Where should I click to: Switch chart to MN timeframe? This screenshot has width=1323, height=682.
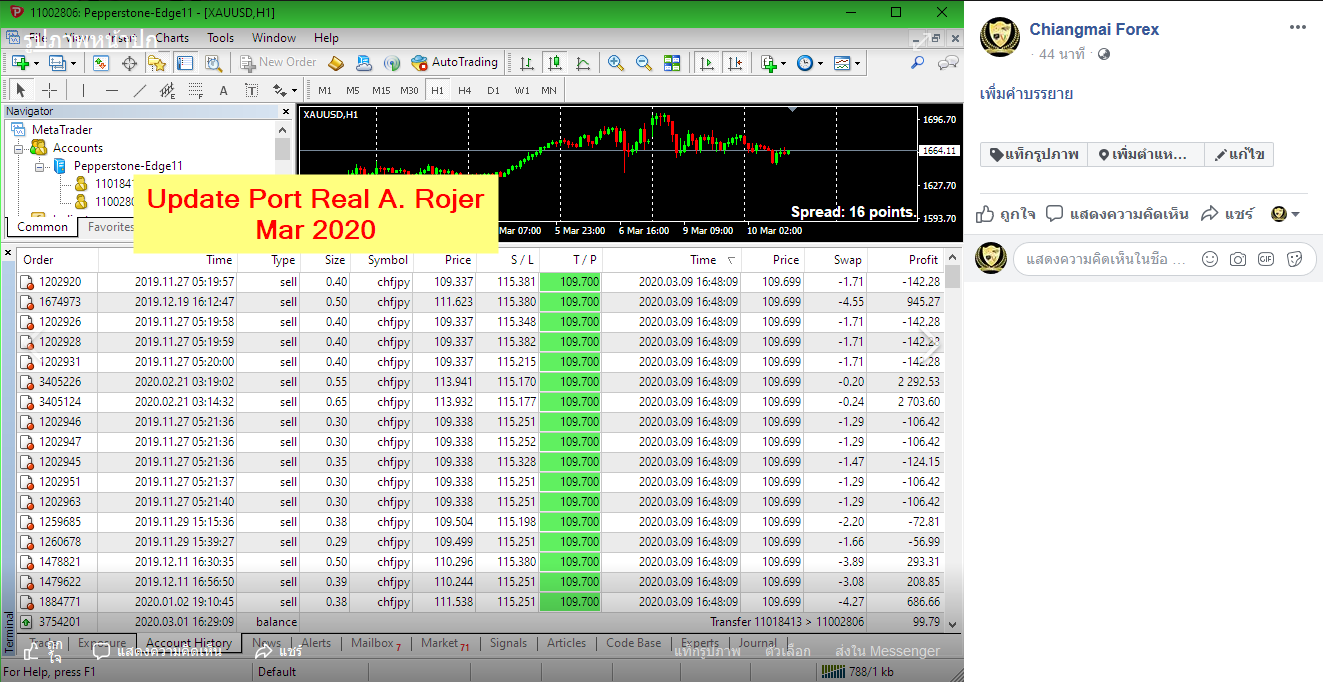click(x=549, y=90)
